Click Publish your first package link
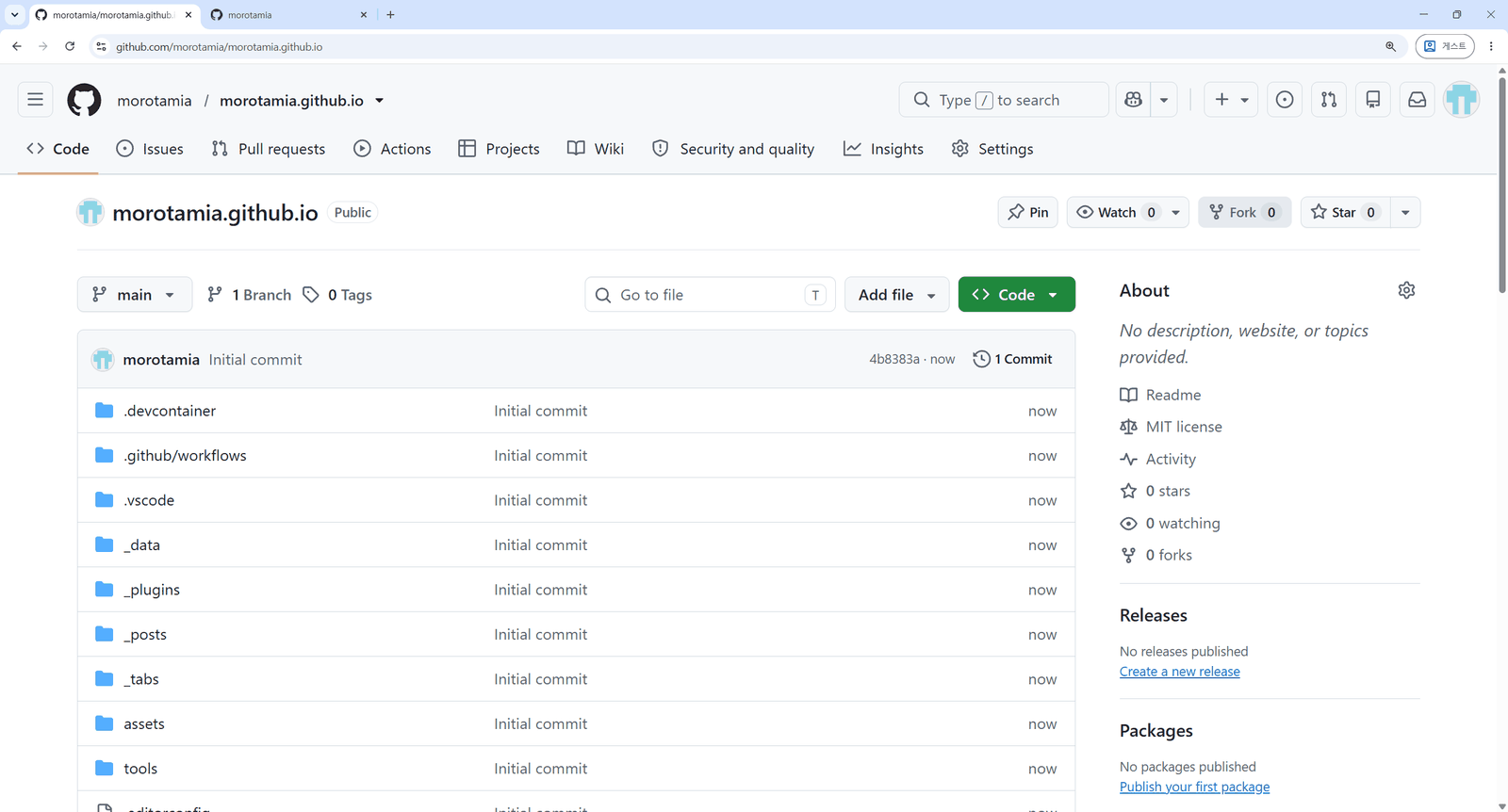 pyautogui.click(x=1195, y=788)
